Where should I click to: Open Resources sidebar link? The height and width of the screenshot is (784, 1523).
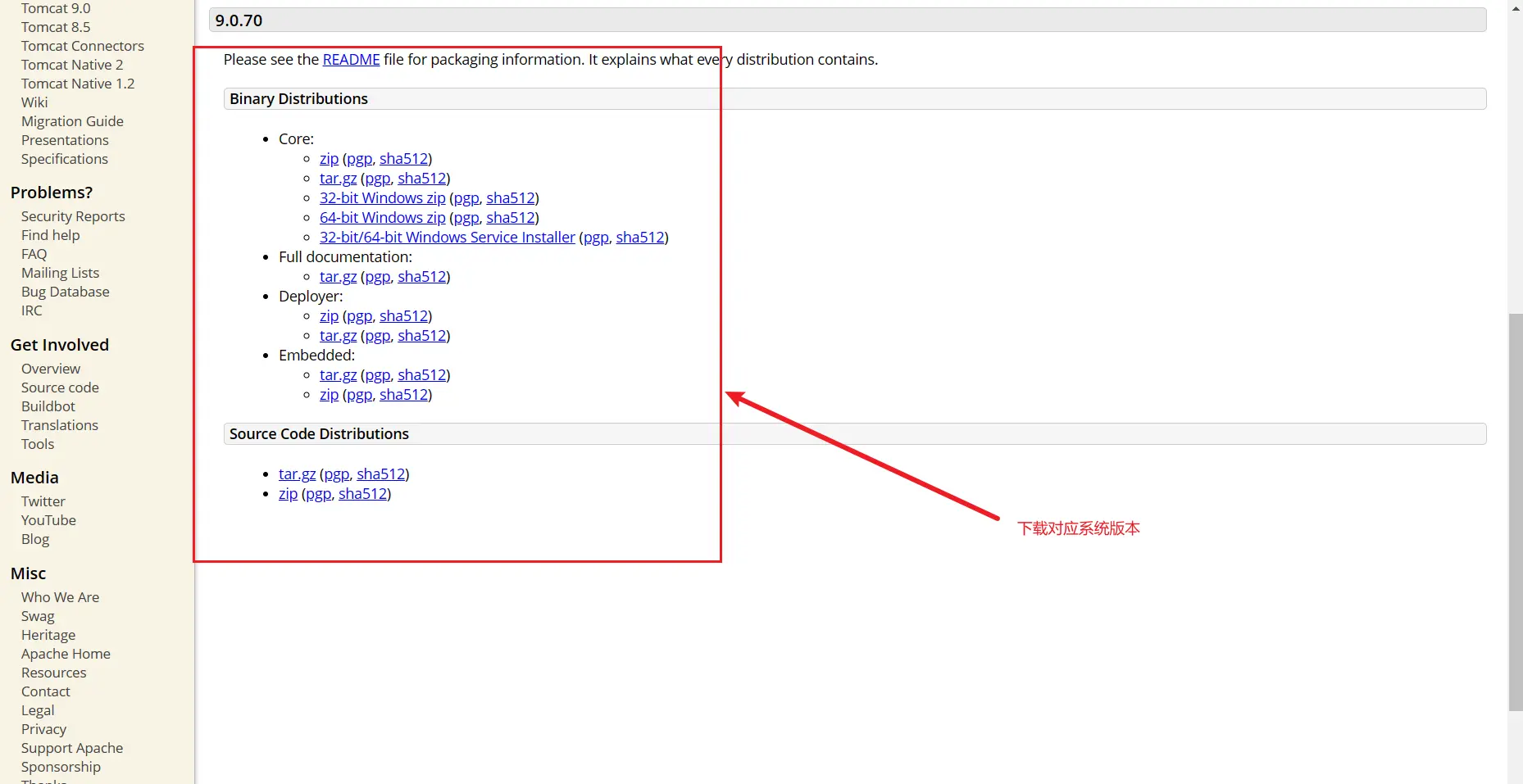point(54,673)
